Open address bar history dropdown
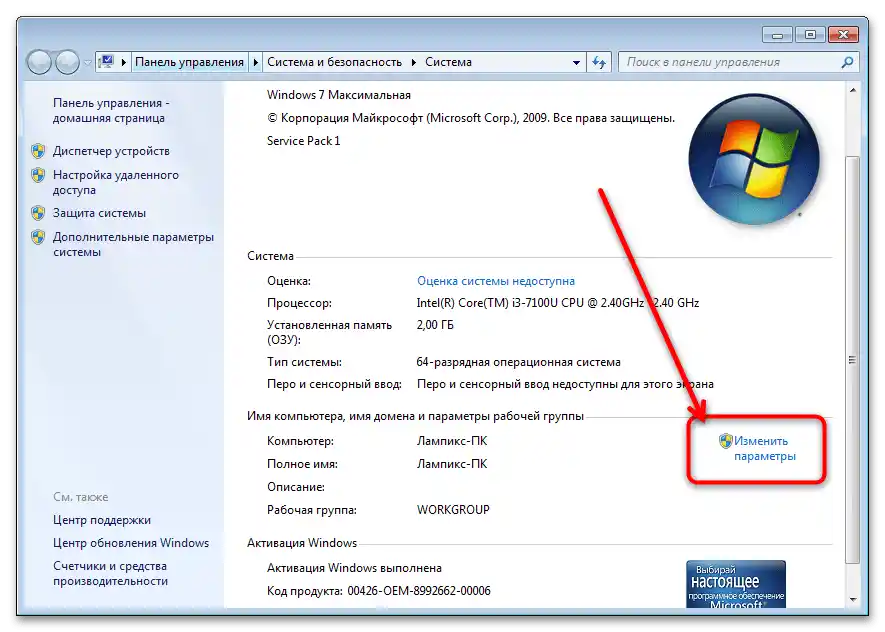The height and width of the screenshot is (632, 885). point(576,63)
